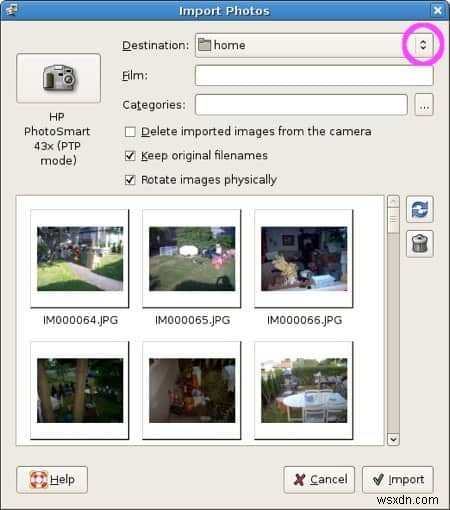Click the HP PhotoSmart camera icon button

(x=58, y=78)
